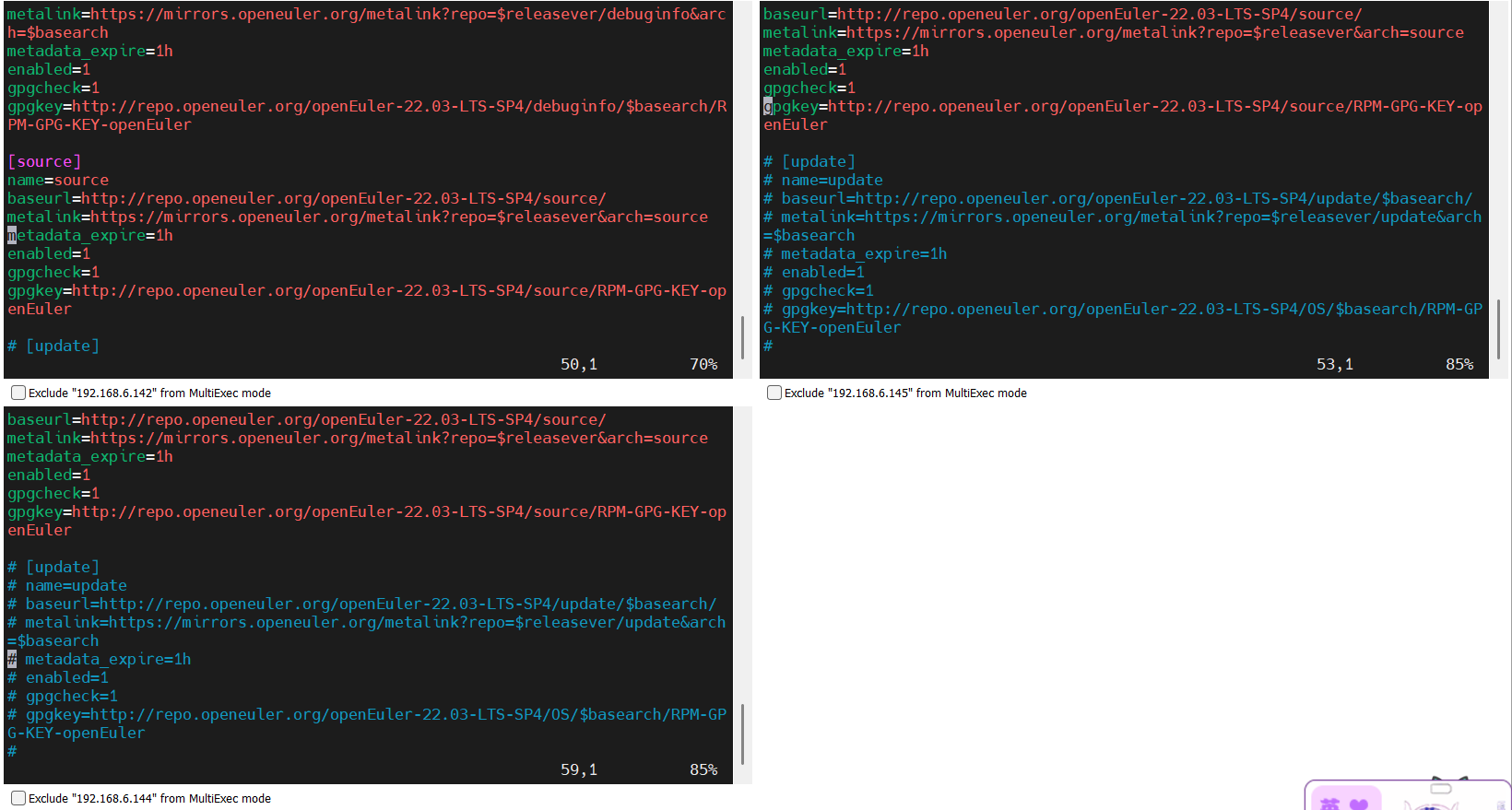
Task: Tick Exclude "192.168.6.144" from MultiExec mode
Action: pos(18,798)
